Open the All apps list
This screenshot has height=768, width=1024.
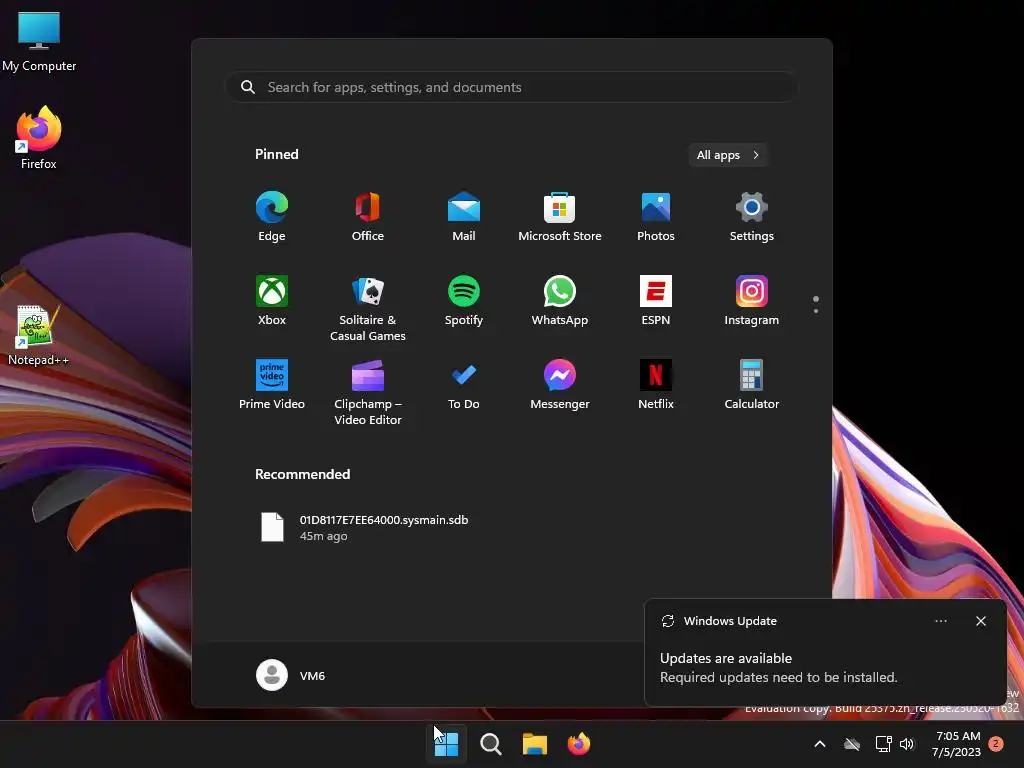click(728, 155)
